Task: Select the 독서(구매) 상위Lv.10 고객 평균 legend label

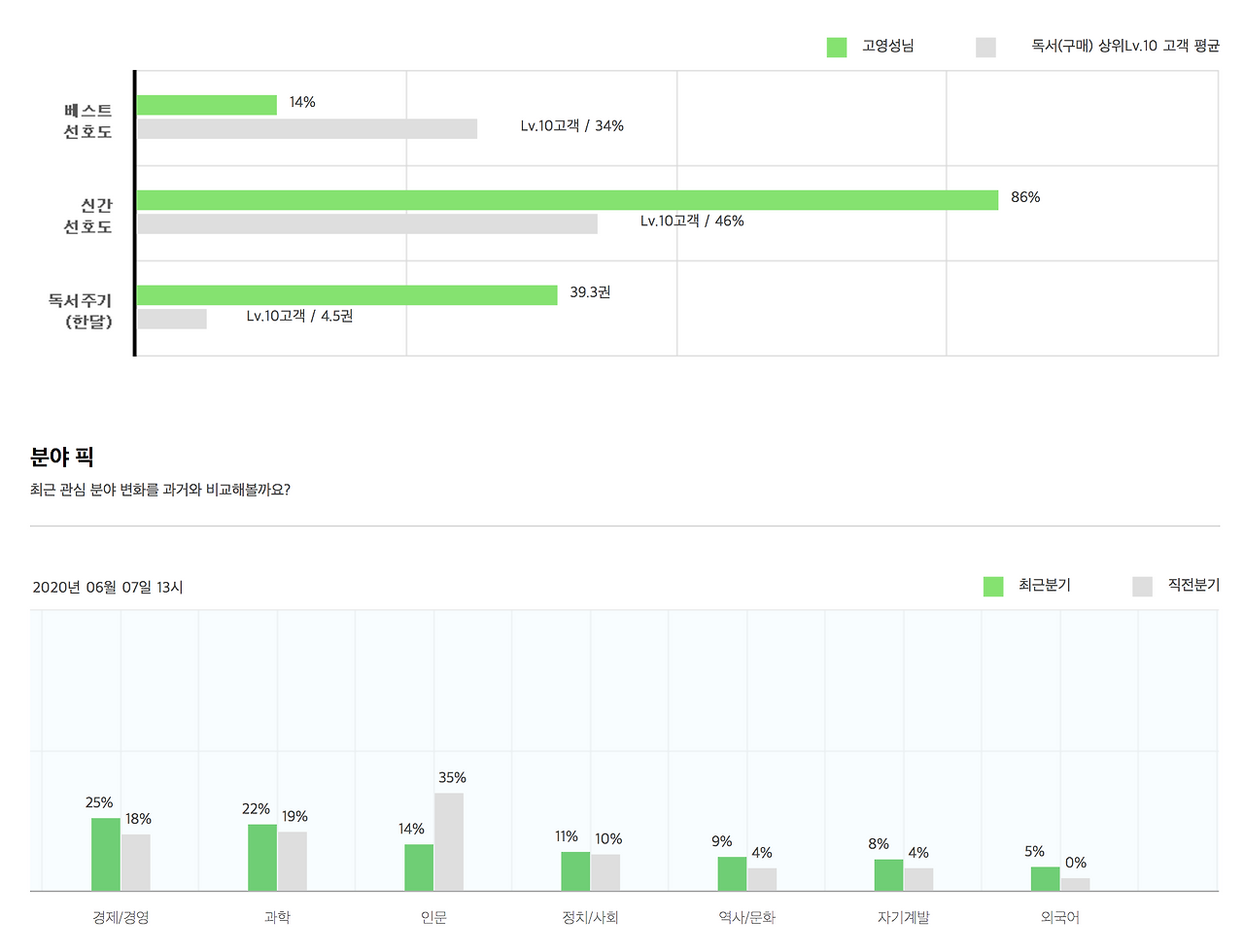Action: point(1125,46)
